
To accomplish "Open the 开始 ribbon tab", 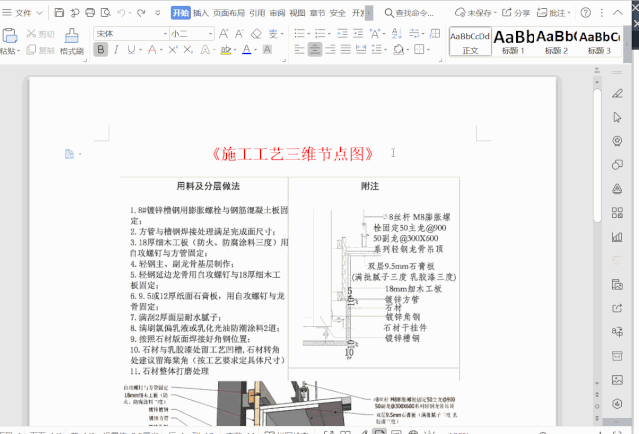I will click(181, 13).
